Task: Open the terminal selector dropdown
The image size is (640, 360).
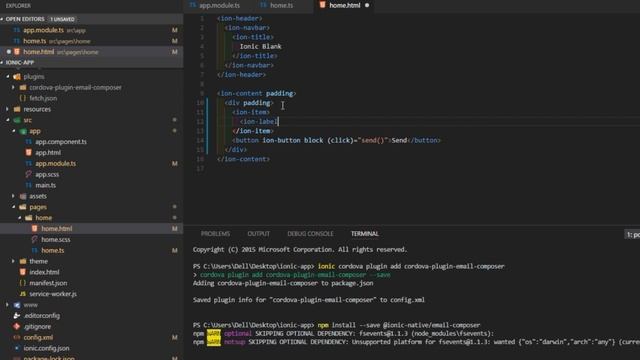Action: click(x=633, y=235)
